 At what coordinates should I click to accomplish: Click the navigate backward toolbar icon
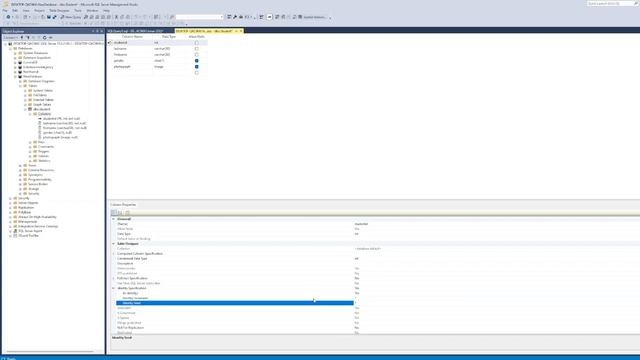[x=8, y=17]
